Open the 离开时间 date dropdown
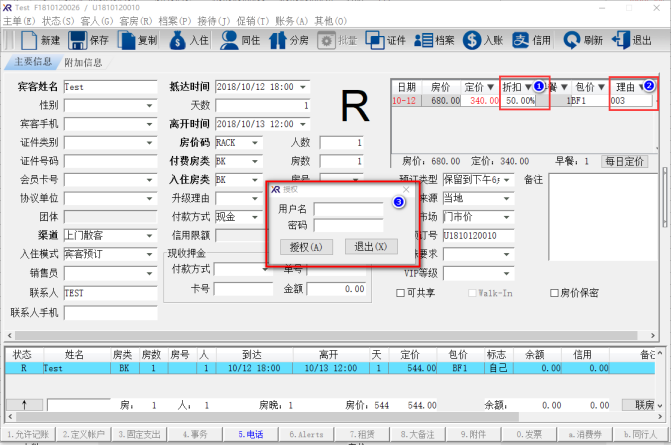 click(x=303, y=124)
